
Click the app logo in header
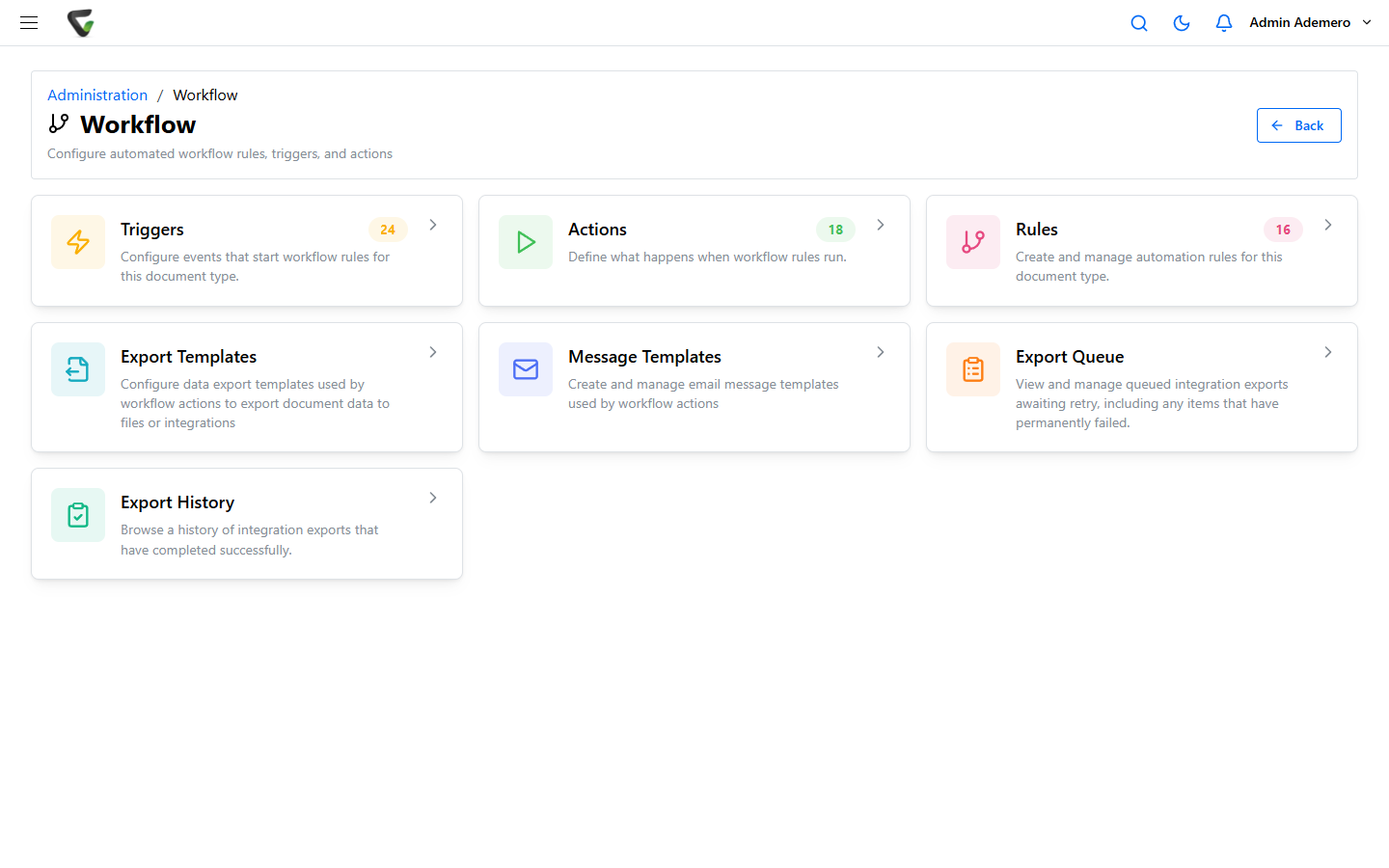coord(81,22)
